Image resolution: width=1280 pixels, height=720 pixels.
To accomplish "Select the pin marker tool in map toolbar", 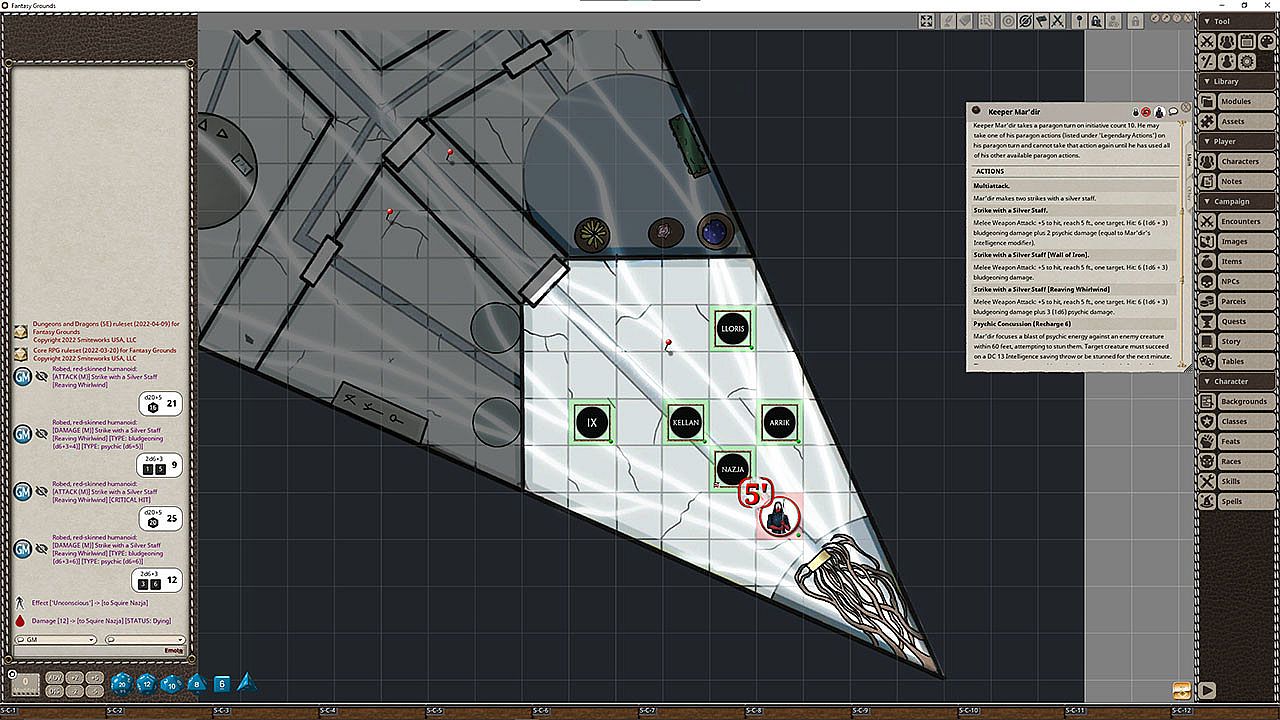I will click(x=1079, y=20).
